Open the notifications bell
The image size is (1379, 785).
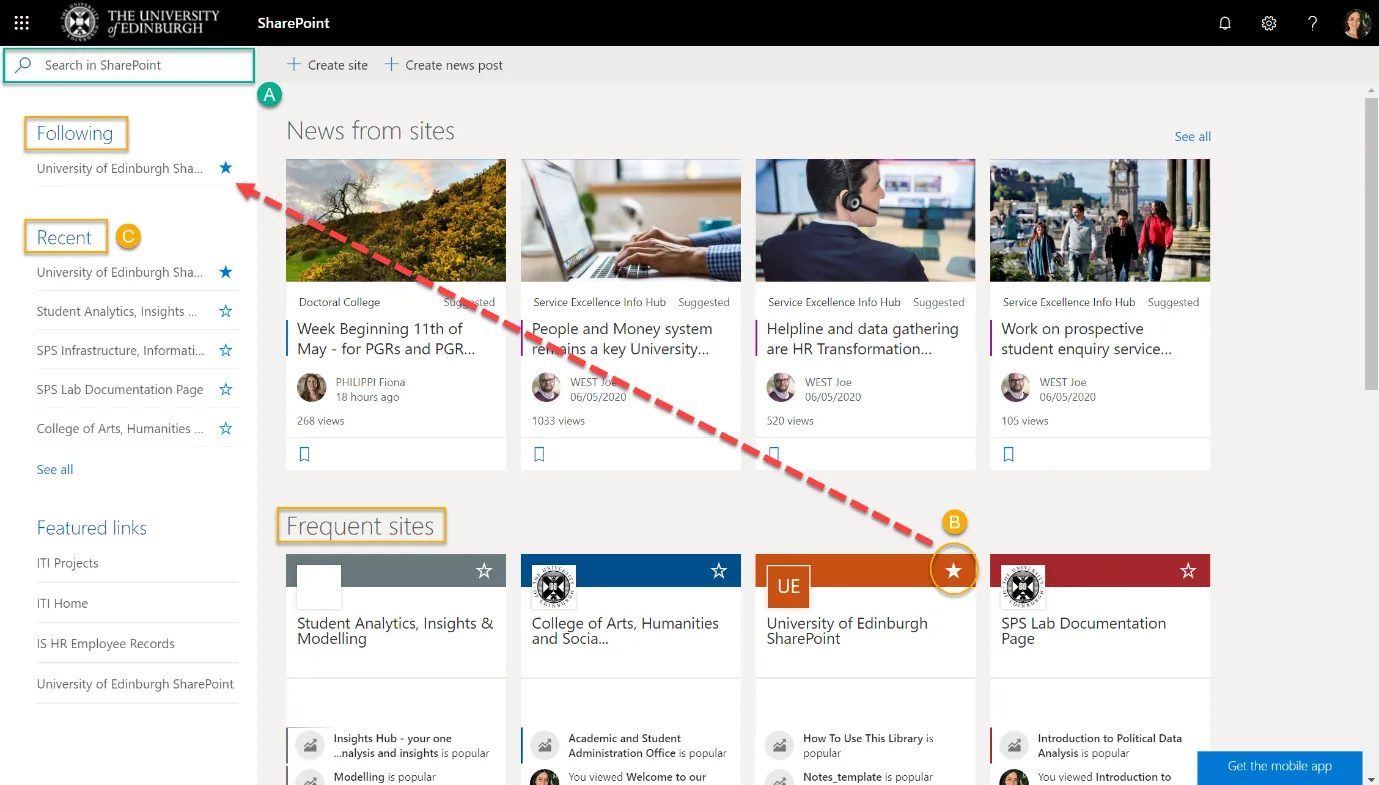point(1224,22)
